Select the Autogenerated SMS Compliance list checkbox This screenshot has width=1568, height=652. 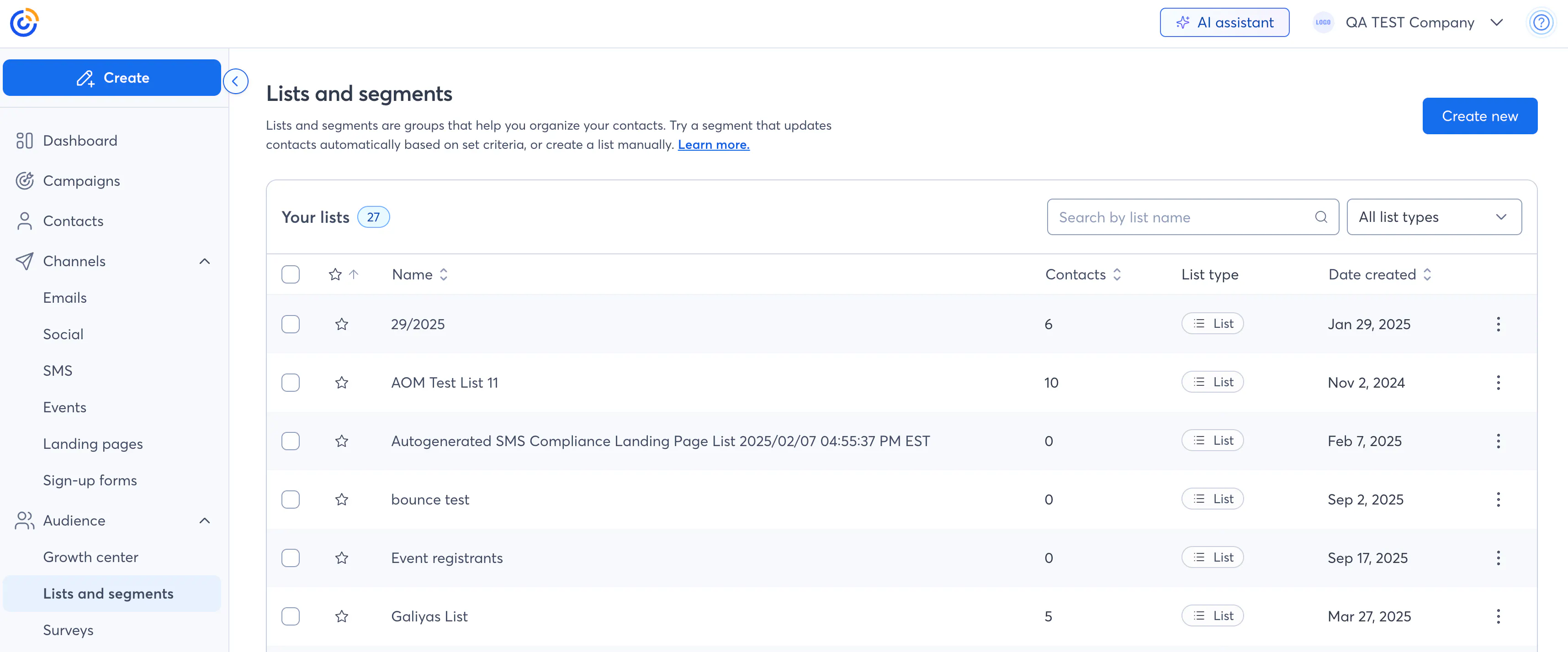[x=291, y=441]
